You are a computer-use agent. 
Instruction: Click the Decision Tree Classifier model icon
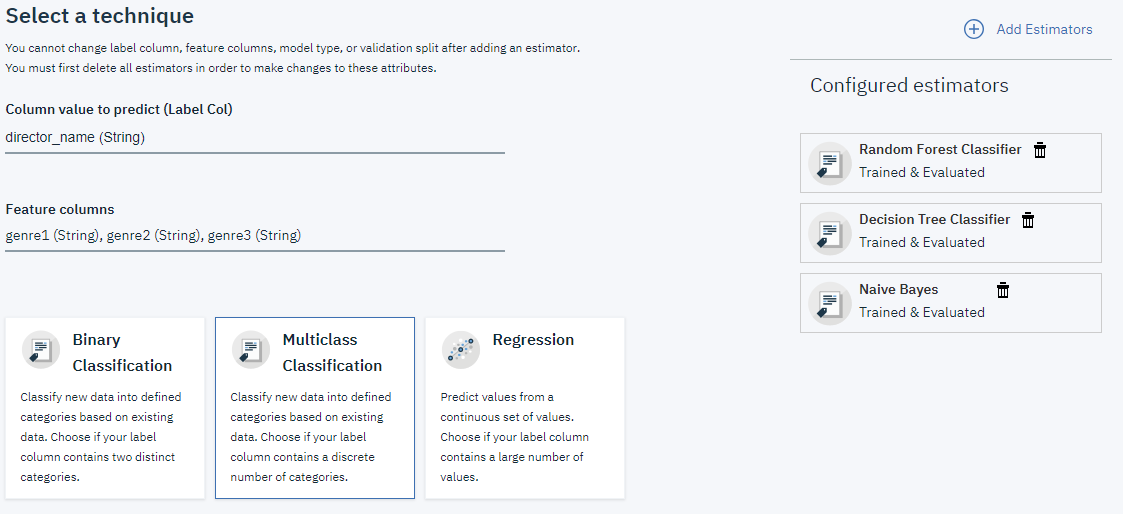click(x=829, y=232)
